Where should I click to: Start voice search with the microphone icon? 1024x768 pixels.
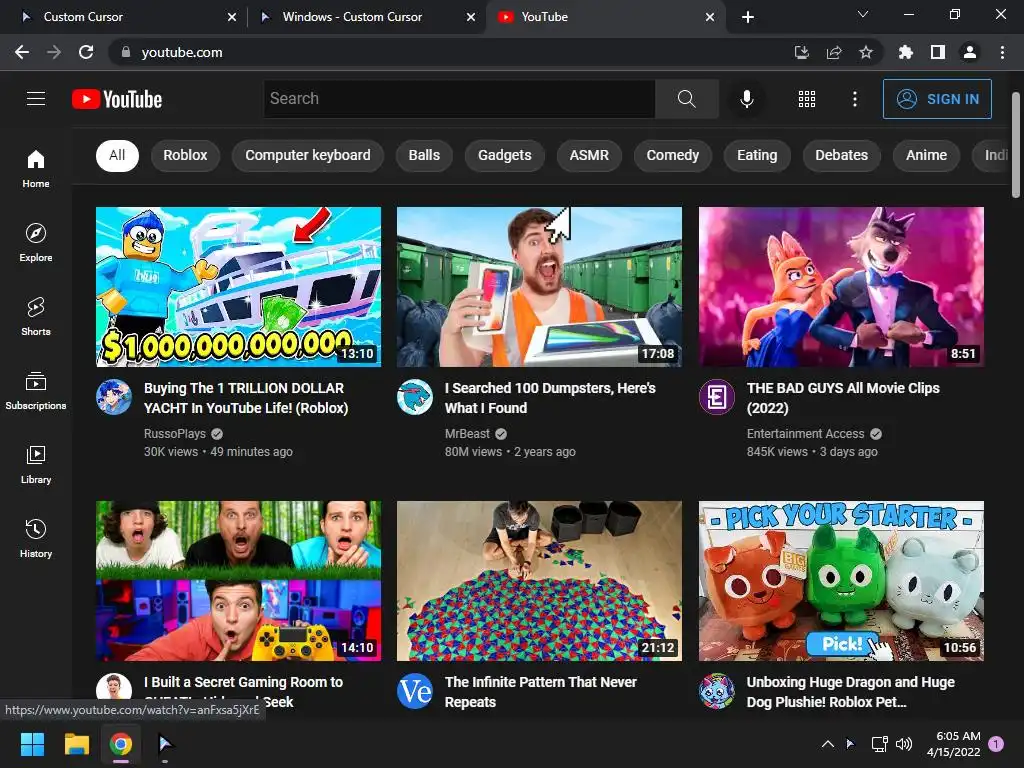point(746,99)
